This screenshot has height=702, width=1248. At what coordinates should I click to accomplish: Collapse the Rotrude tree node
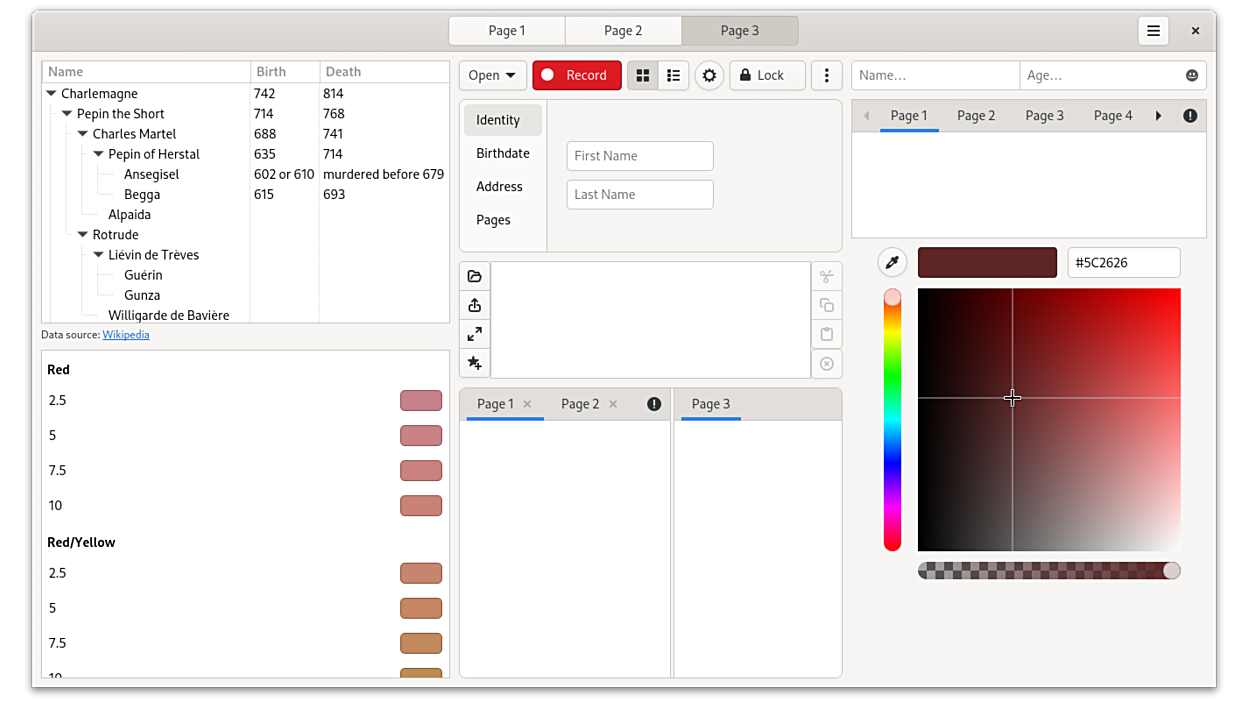click(83, 235)
